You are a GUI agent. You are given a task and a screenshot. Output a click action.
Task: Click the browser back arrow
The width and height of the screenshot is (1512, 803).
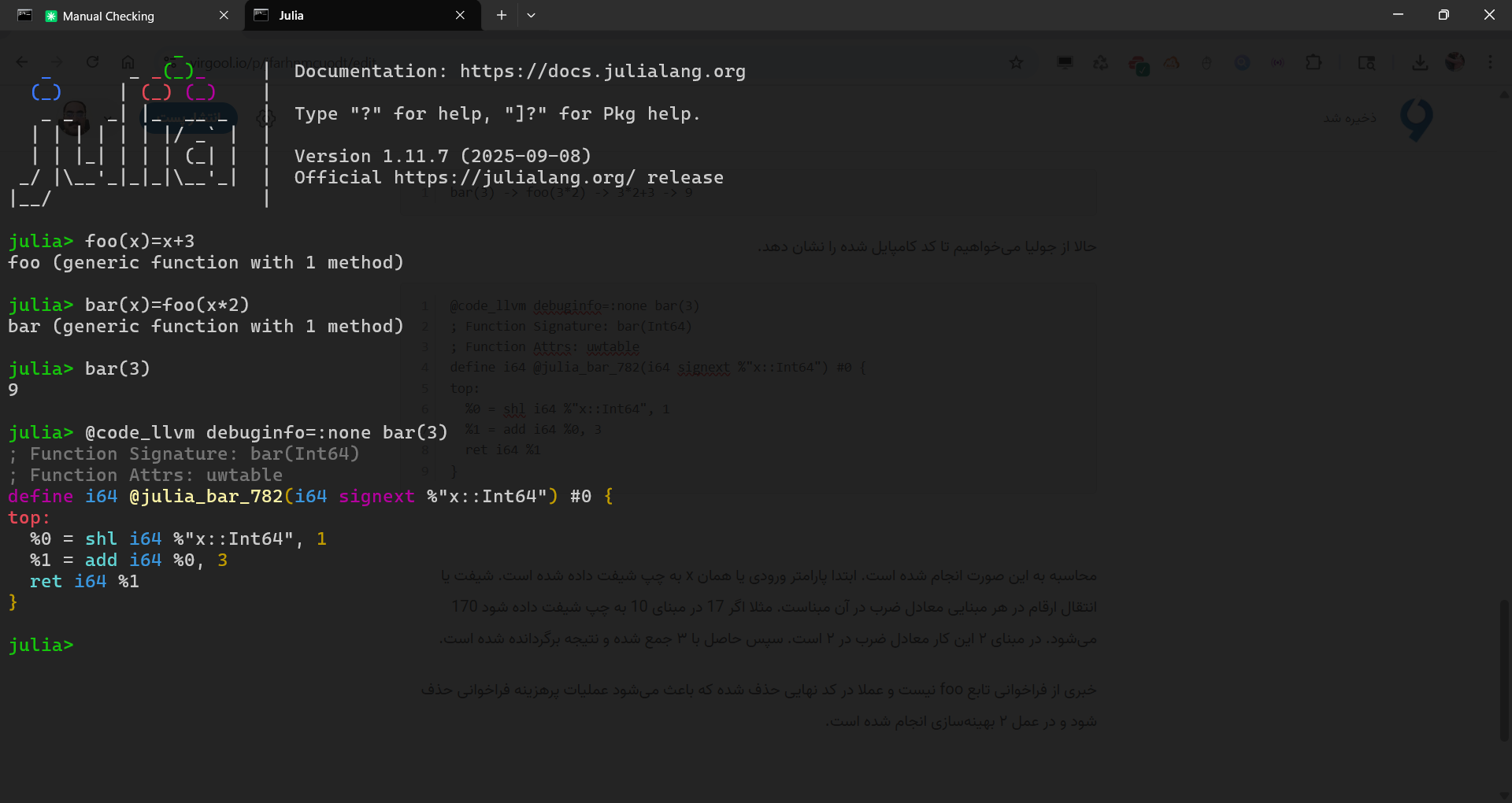tap(21, 62)
